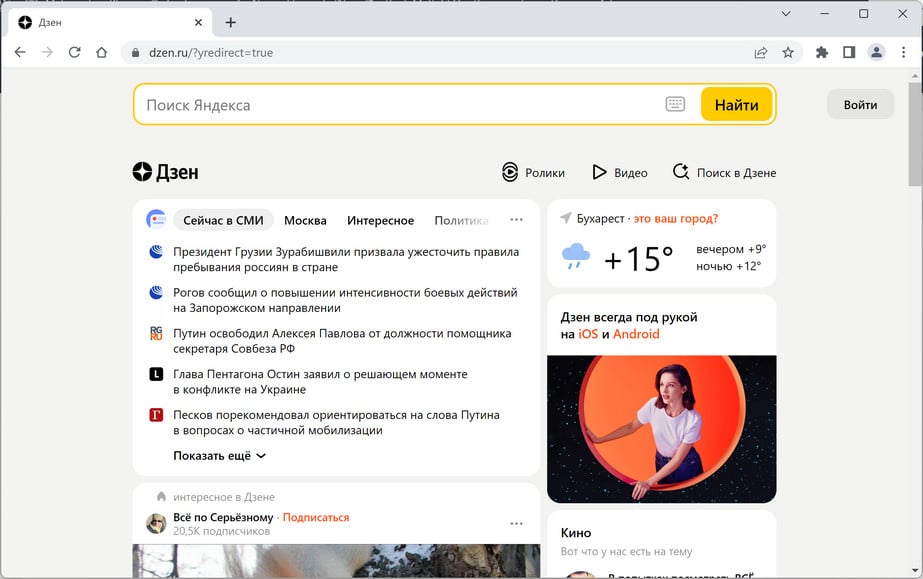This screenshot has width=923, height=579.
Task: Open Всё по Серьёзному channel avatar
Action: click(156, 523)
